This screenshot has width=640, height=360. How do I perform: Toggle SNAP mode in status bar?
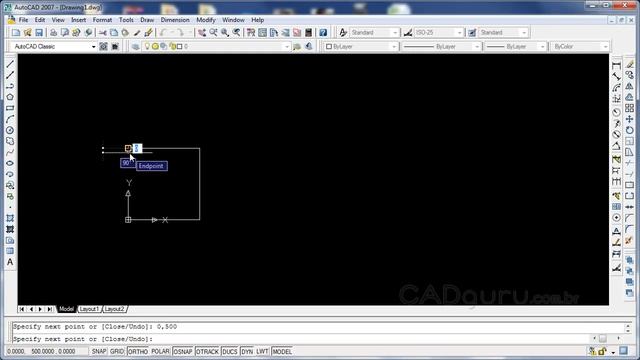tap(99, 351)
